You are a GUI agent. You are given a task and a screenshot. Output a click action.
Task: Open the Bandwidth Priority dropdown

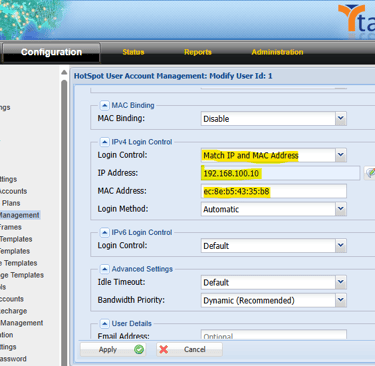340,300
